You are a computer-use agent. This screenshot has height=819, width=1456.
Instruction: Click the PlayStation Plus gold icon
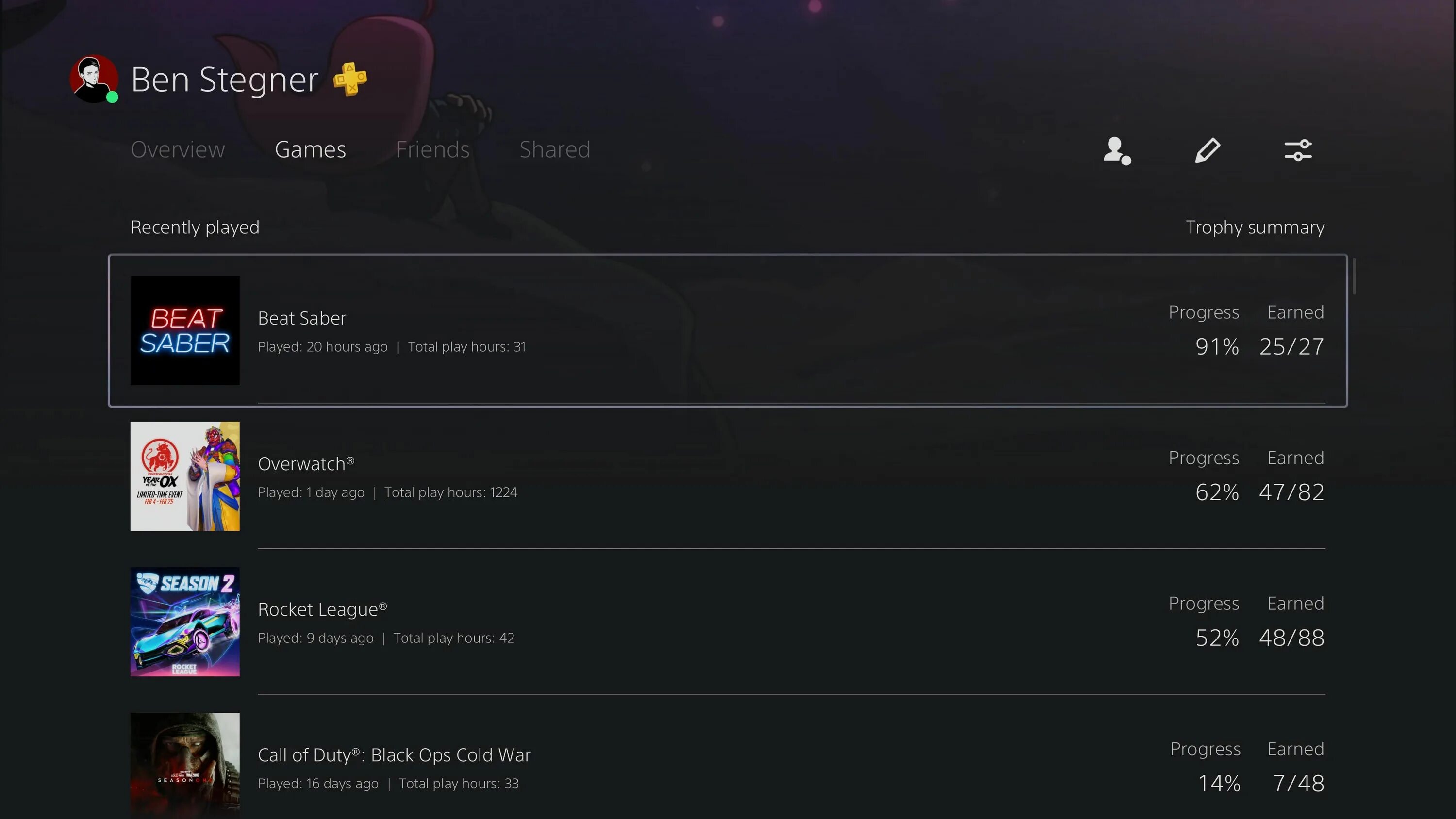click(x=350, y=78)
